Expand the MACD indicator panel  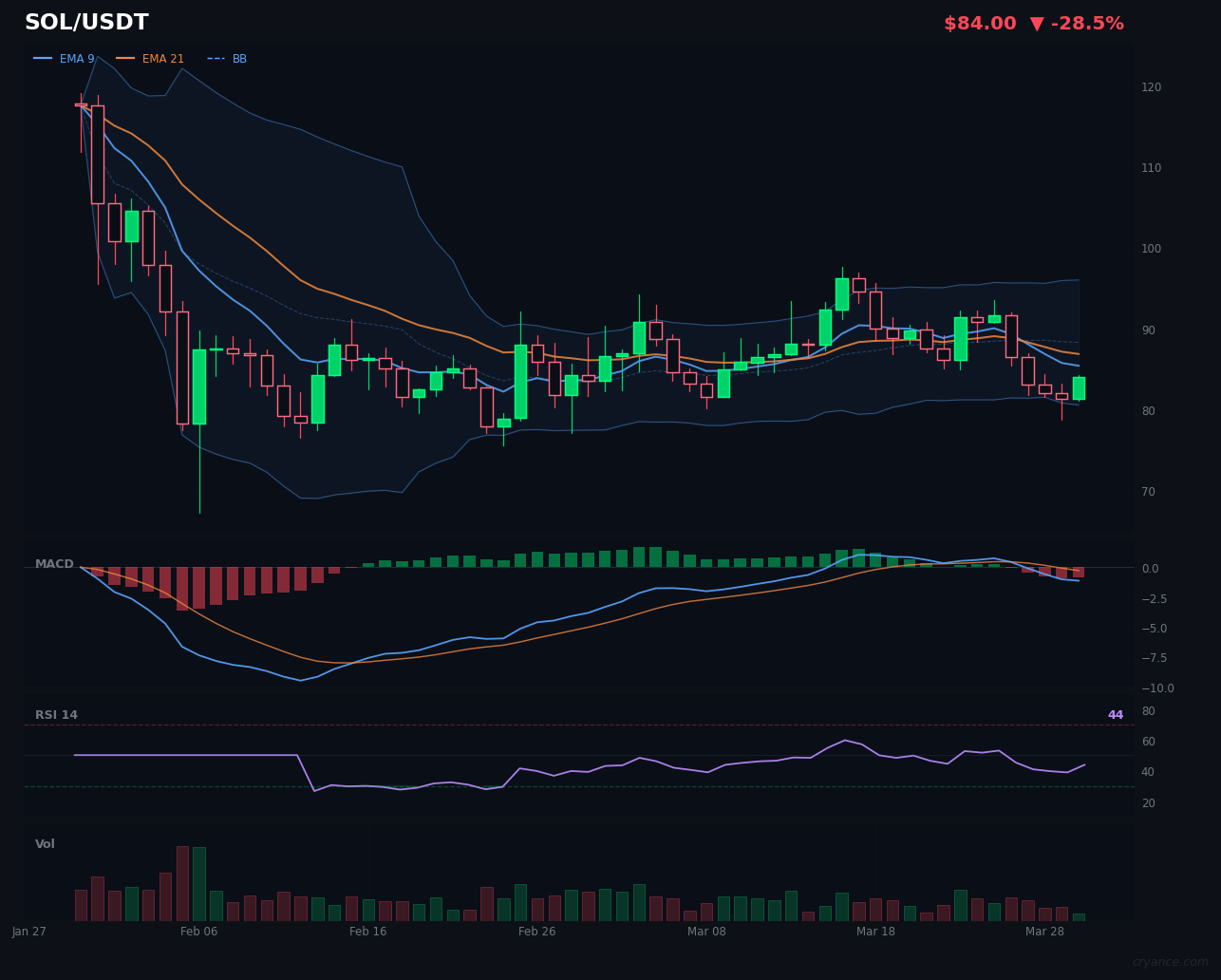pos(55,563)
